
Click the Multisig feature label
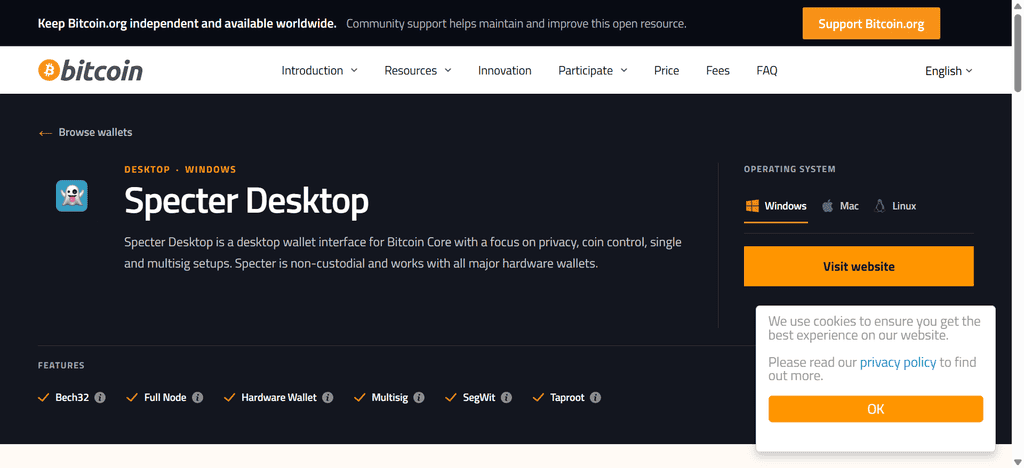tap(390, 398)
